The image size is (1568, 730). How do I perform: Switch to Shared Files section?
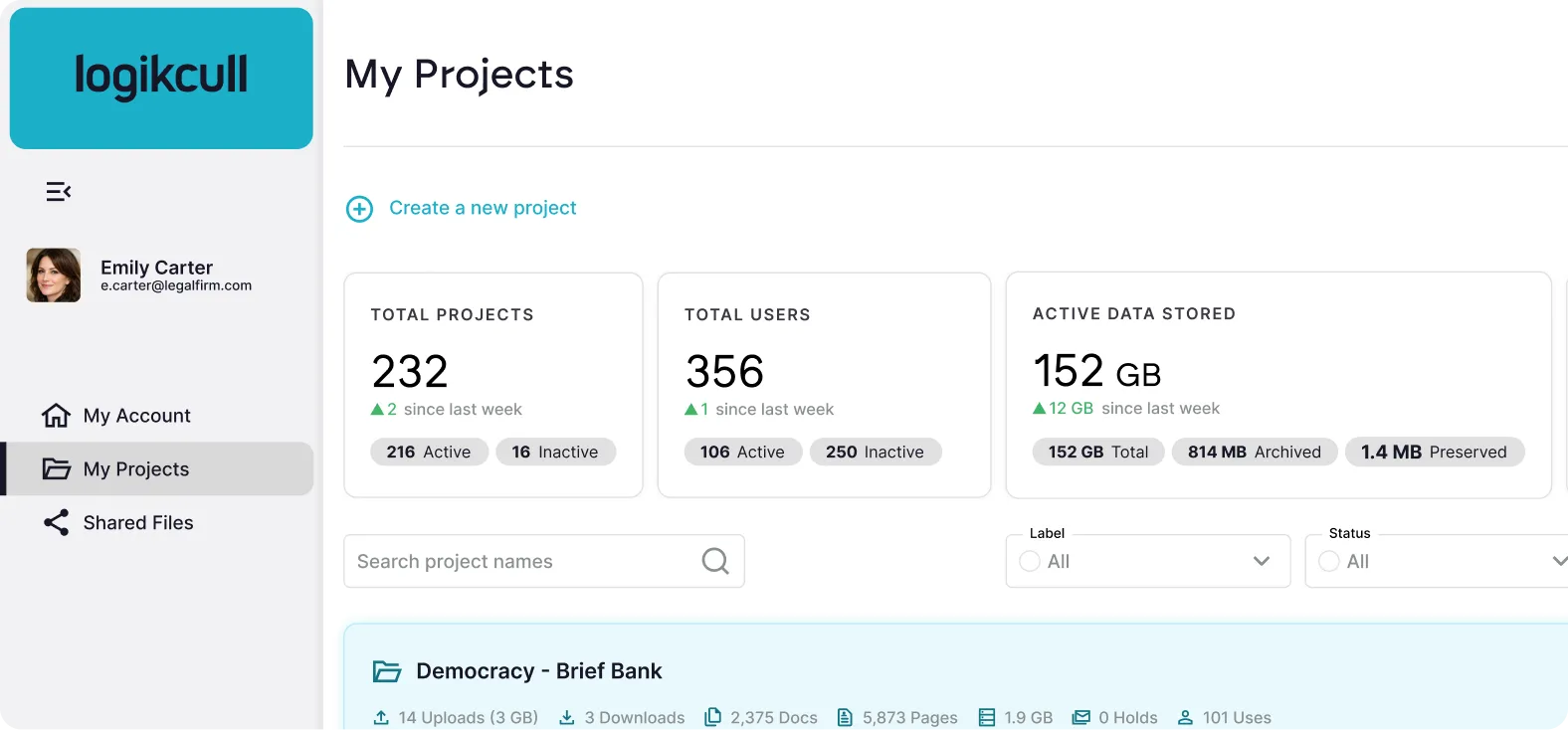[x=138, y=522]
